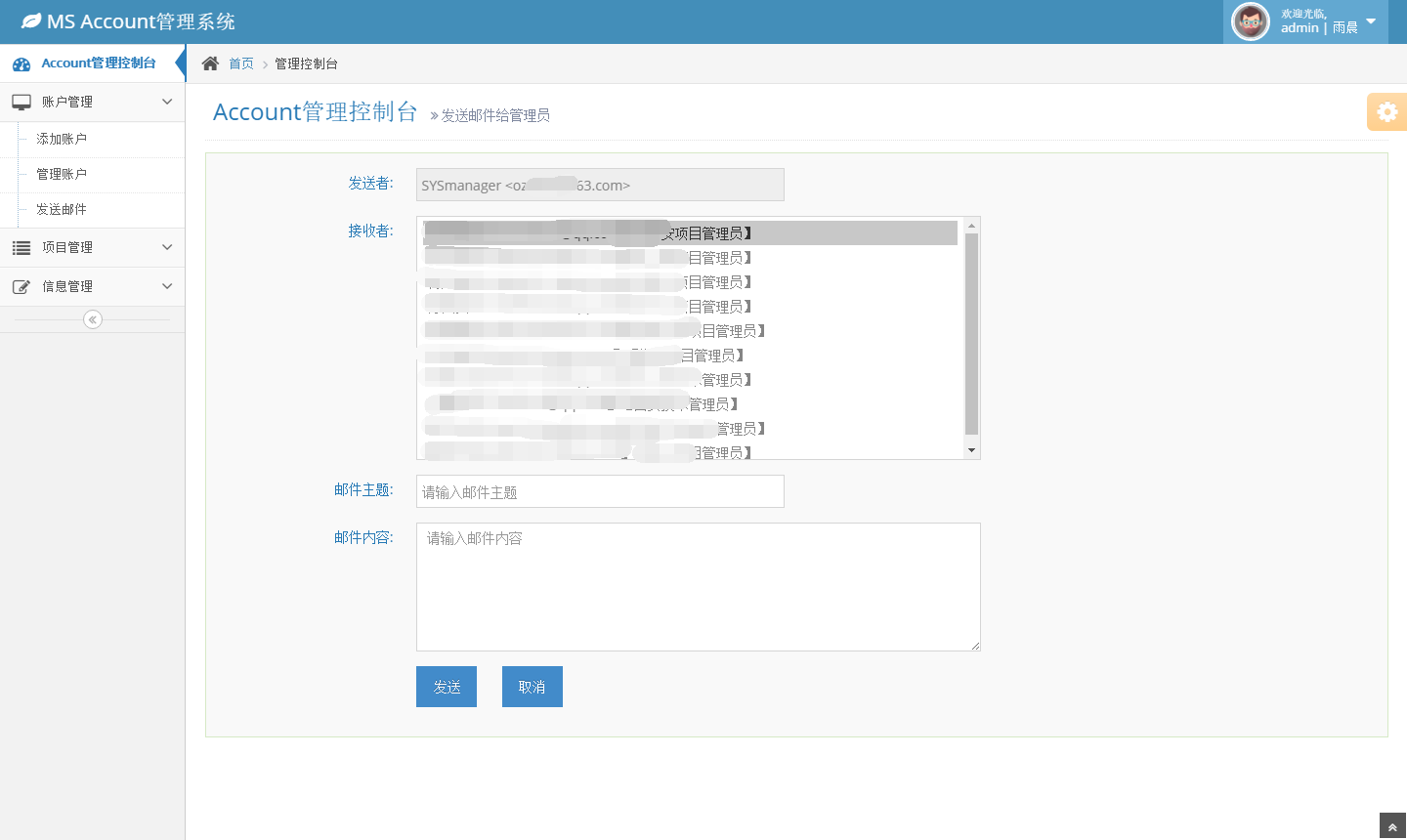Go to 发送邮件 sidebar item

pyautogui.click(x=62, y=209)
